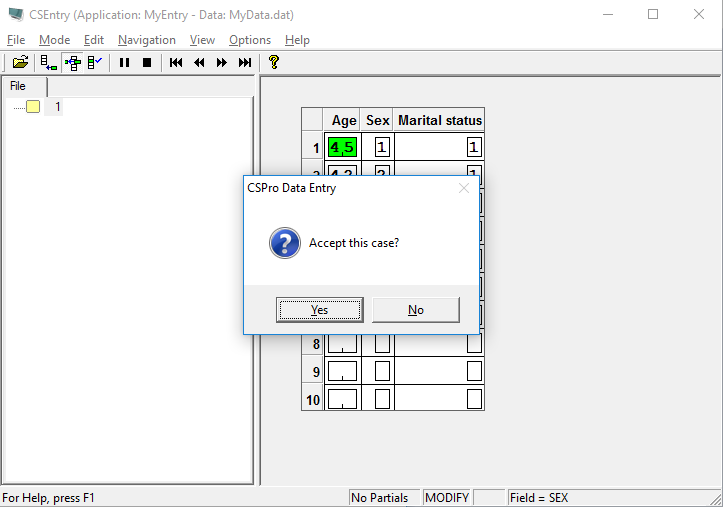Go to next case arrow icon
Viewport: 723px width, 507px height.
point(222,62)
